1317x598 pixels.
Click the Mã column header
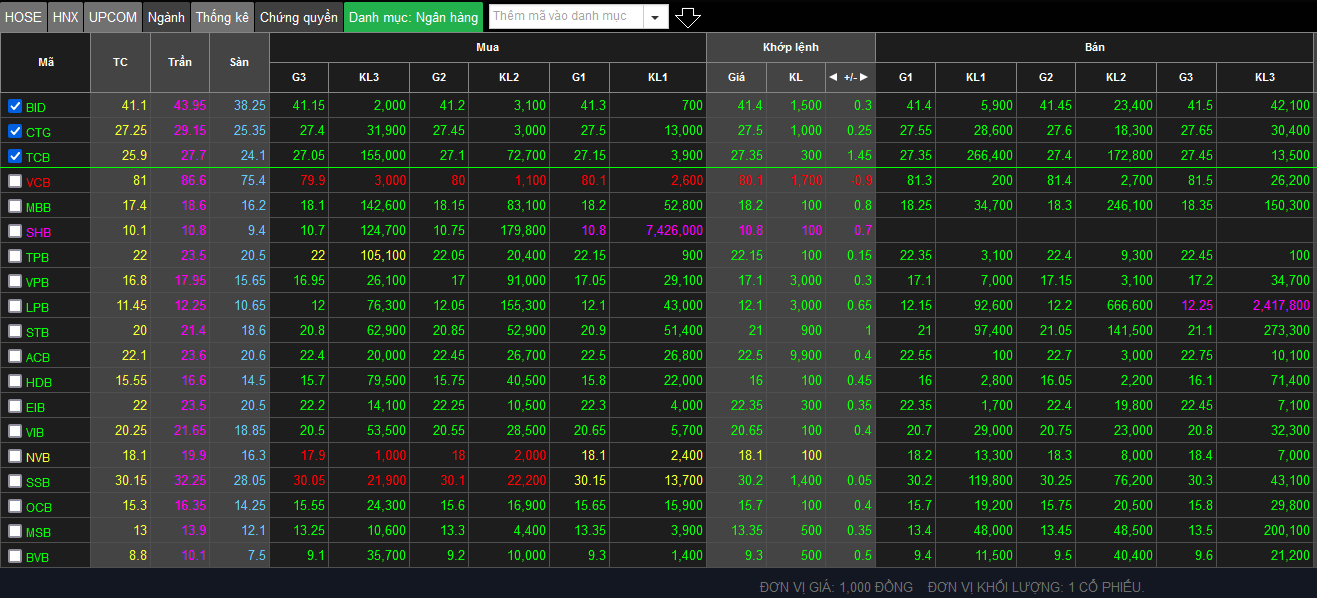pyautogui.click(x=46, y=62)
